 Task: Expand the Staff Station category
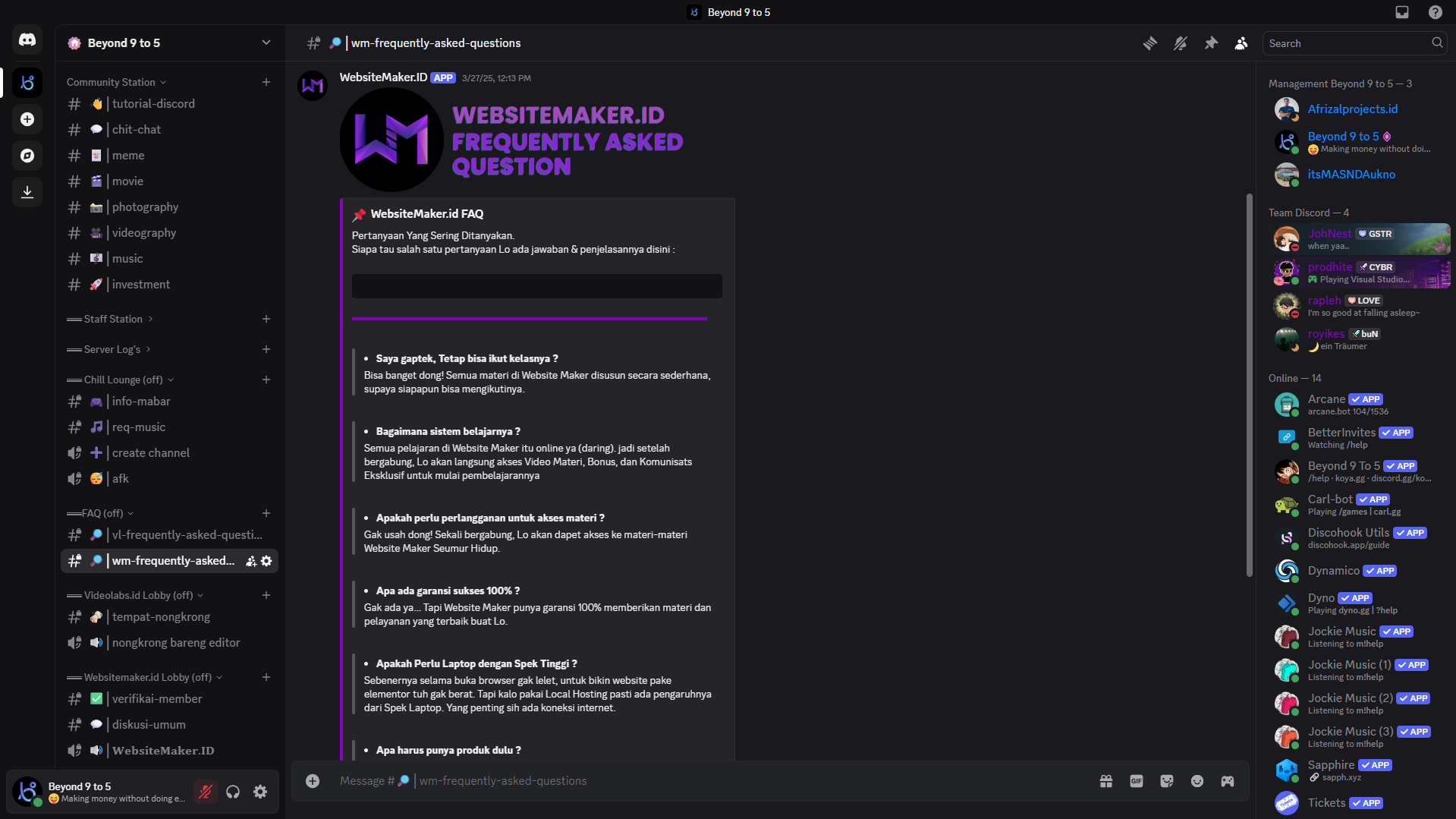tap(110, 319)
